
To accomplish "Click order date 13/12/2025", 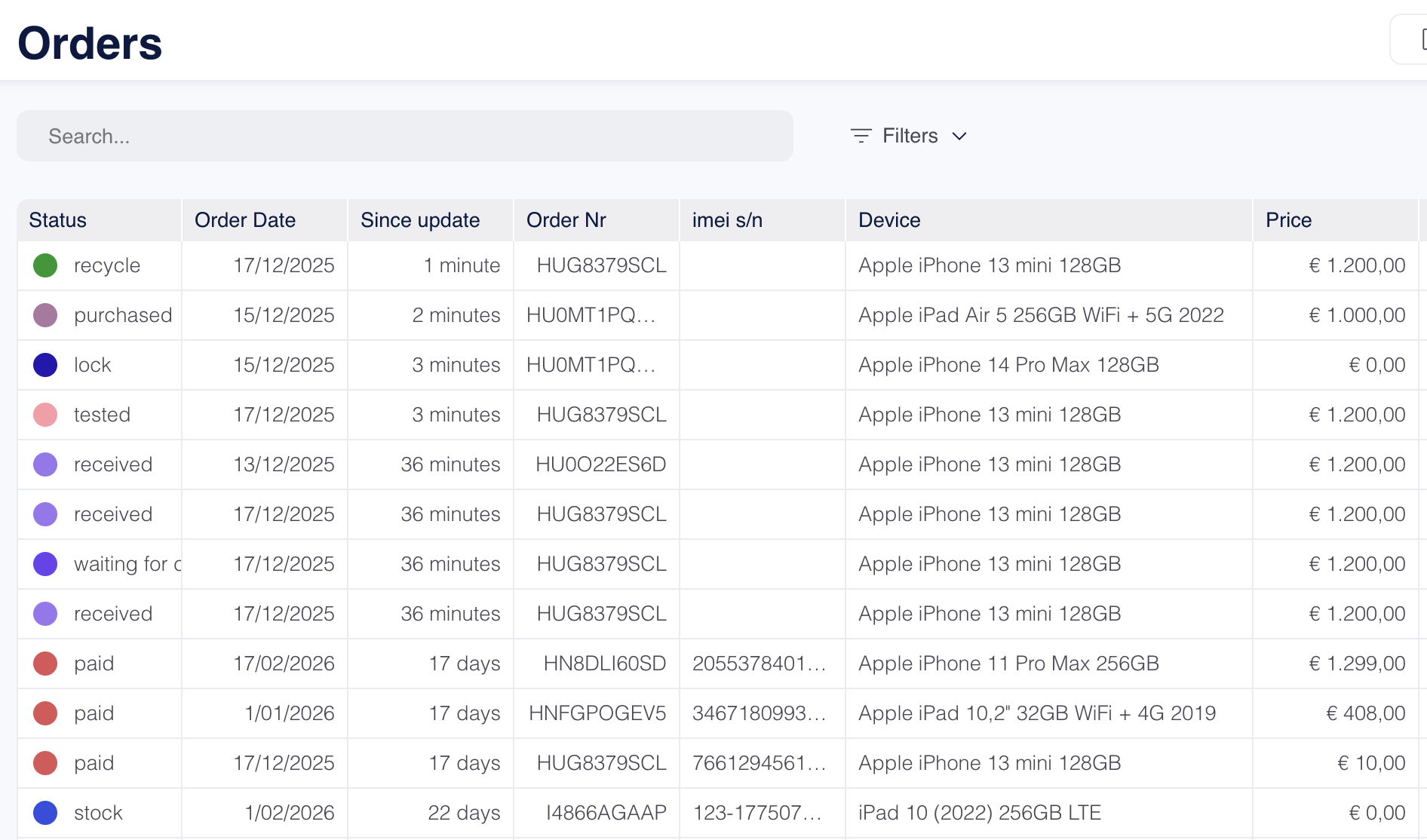I will click(x=284, y=464).
